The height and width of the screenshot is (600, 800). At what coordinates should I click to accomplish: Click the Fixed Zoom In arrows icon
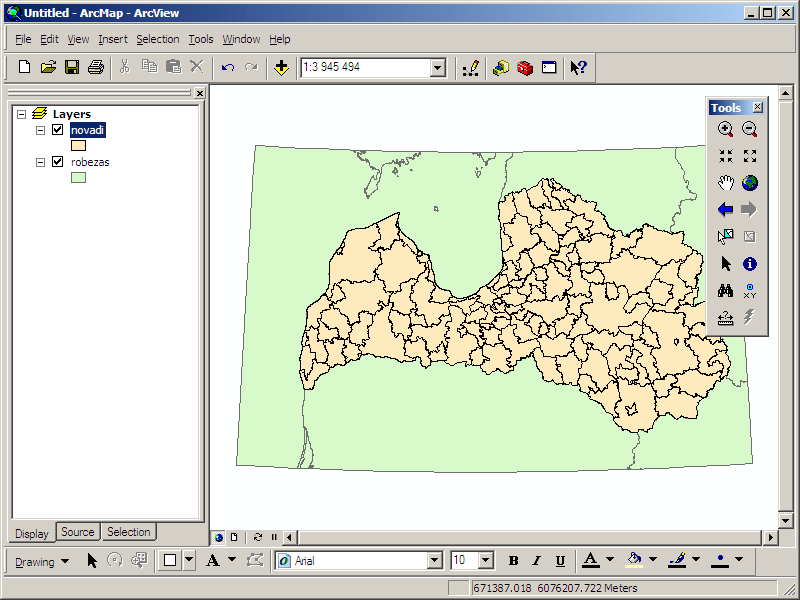(726, 156)
